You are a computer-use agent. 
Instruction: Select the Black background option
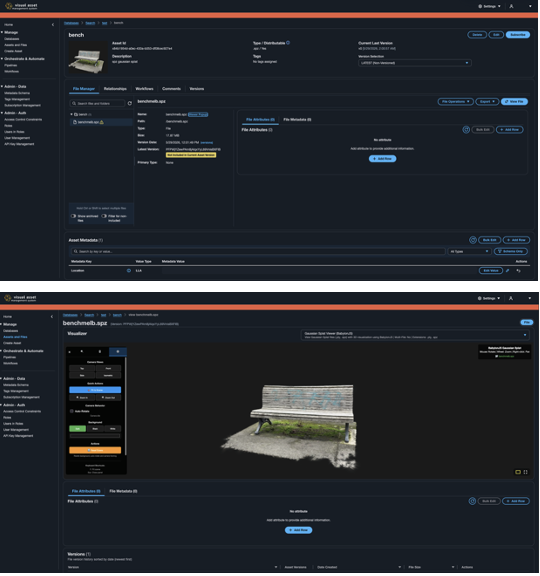[x=95, y=429]
